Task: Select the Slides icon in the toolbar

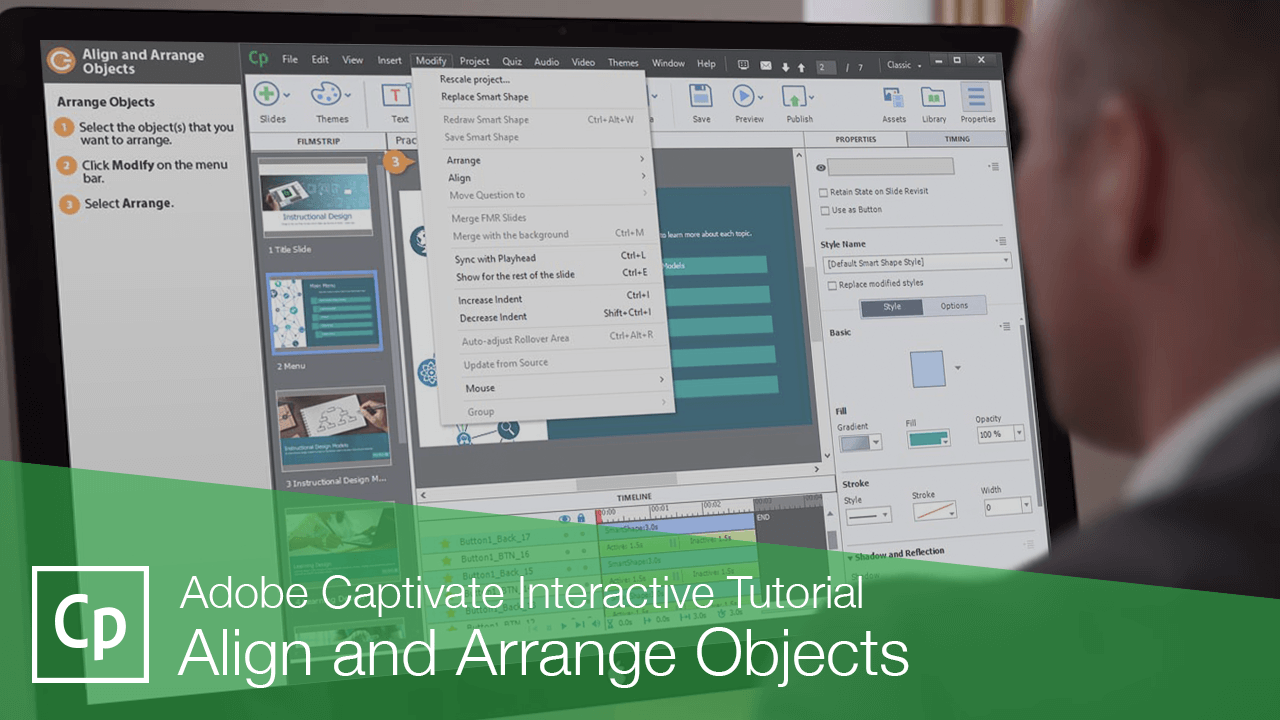Action: point(268,95)
